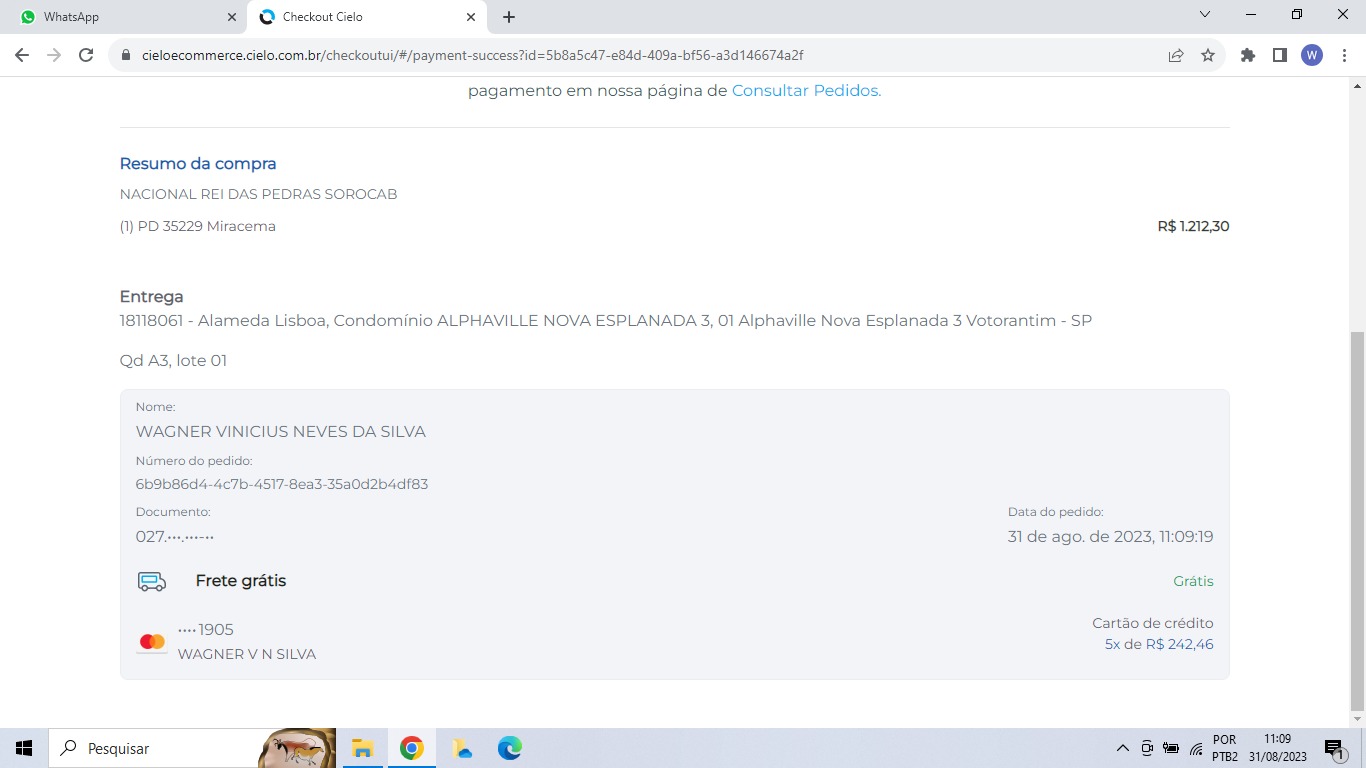Open File Explorer from taskbar

[x=362, y=748]
